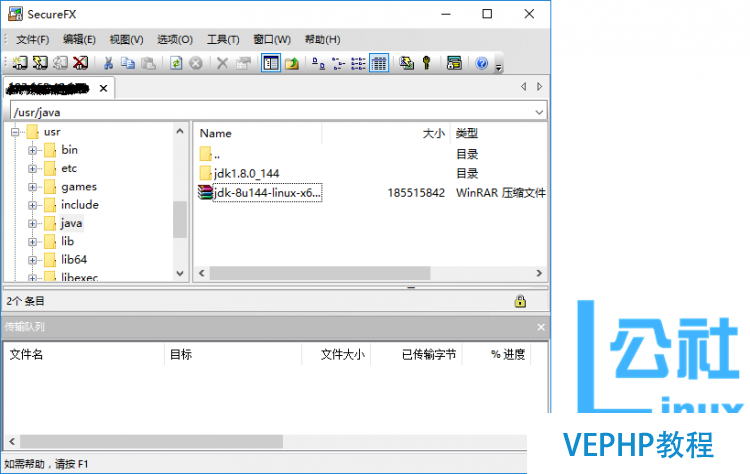Click the parent folder up icon
This screenshot has height=474, width=750.
pyautogui.click(x=292, y=63)
